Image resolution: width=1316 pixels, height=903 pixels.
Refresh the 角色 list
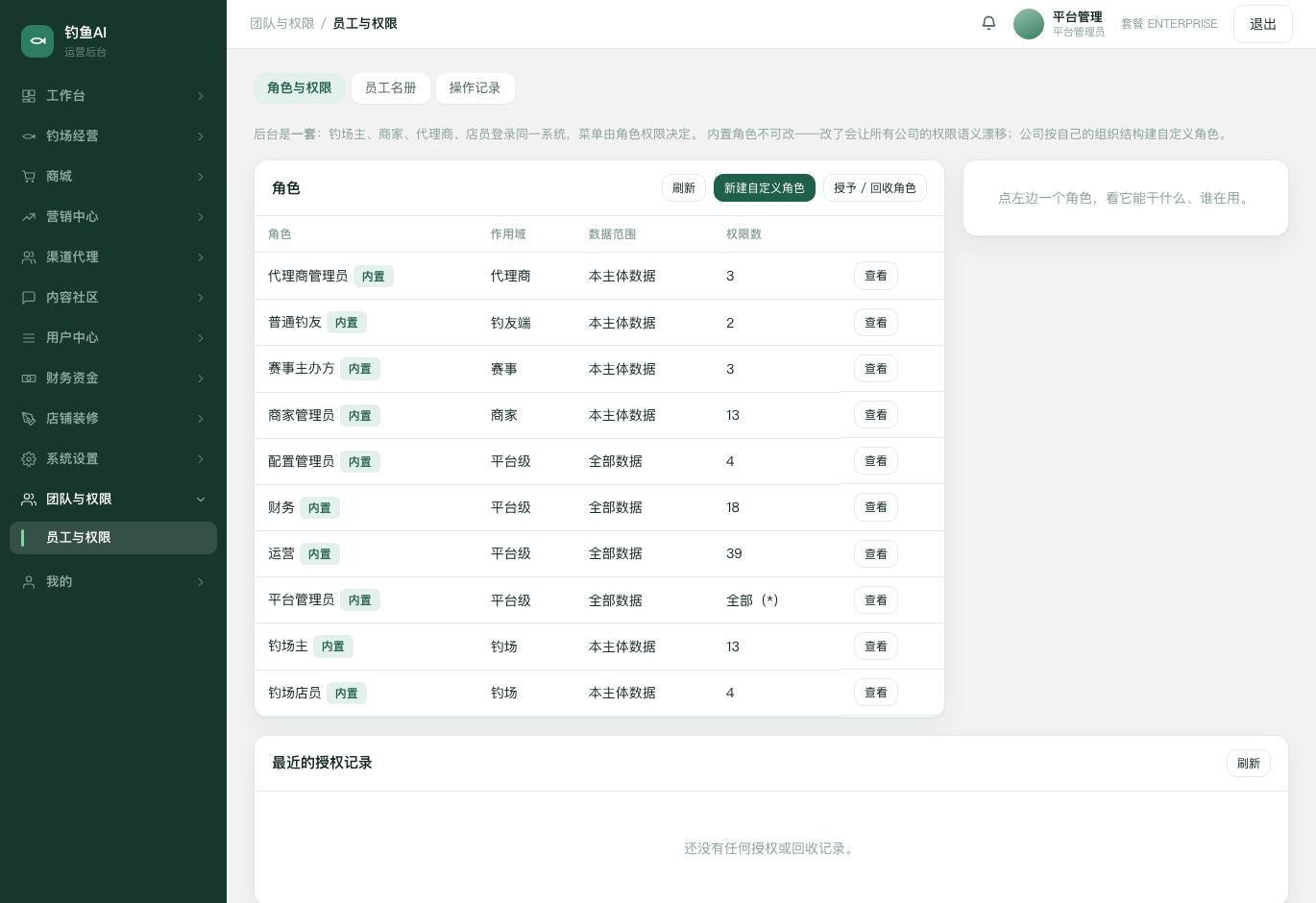coord(684,188)
